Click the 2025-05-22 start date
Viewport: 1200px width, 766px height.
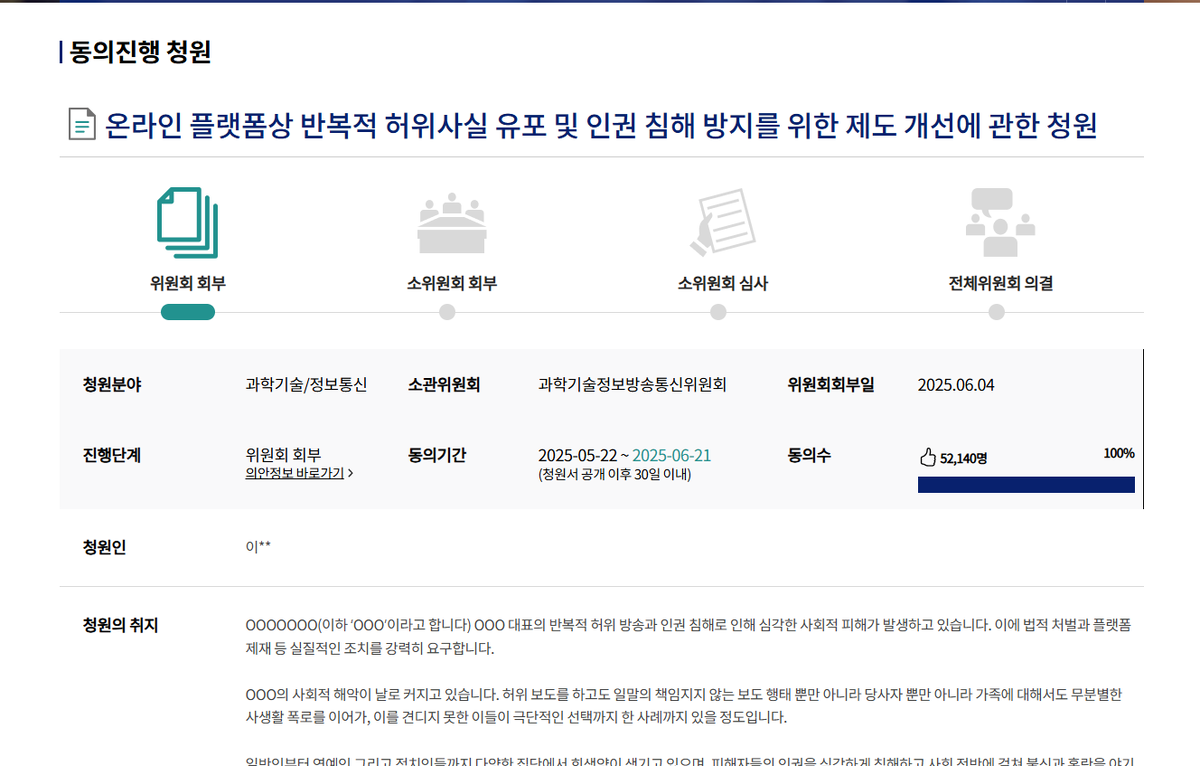[577, 455]
